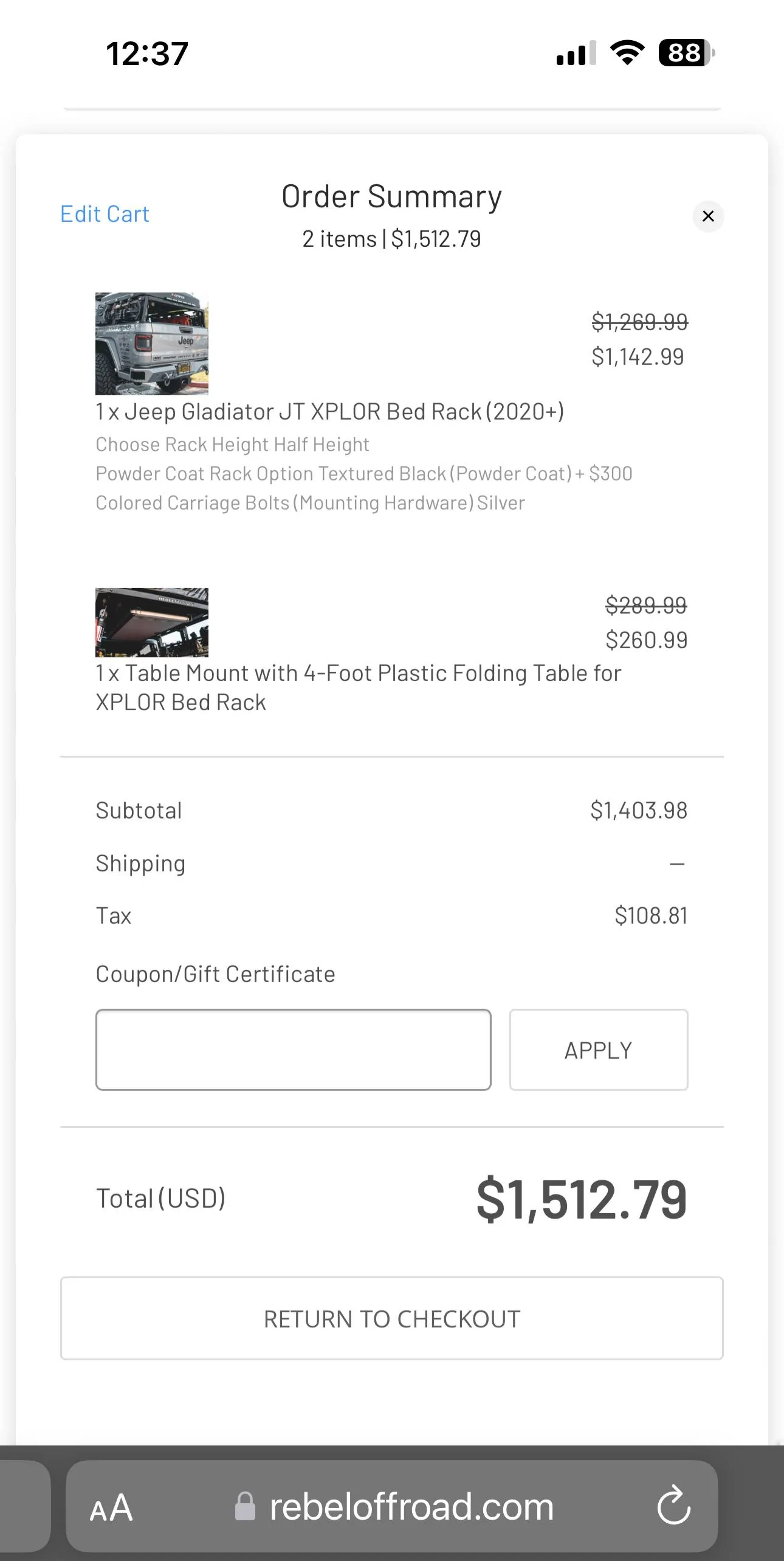
Task: Tap the cellular signal bars icon
Action: (576, 53)
